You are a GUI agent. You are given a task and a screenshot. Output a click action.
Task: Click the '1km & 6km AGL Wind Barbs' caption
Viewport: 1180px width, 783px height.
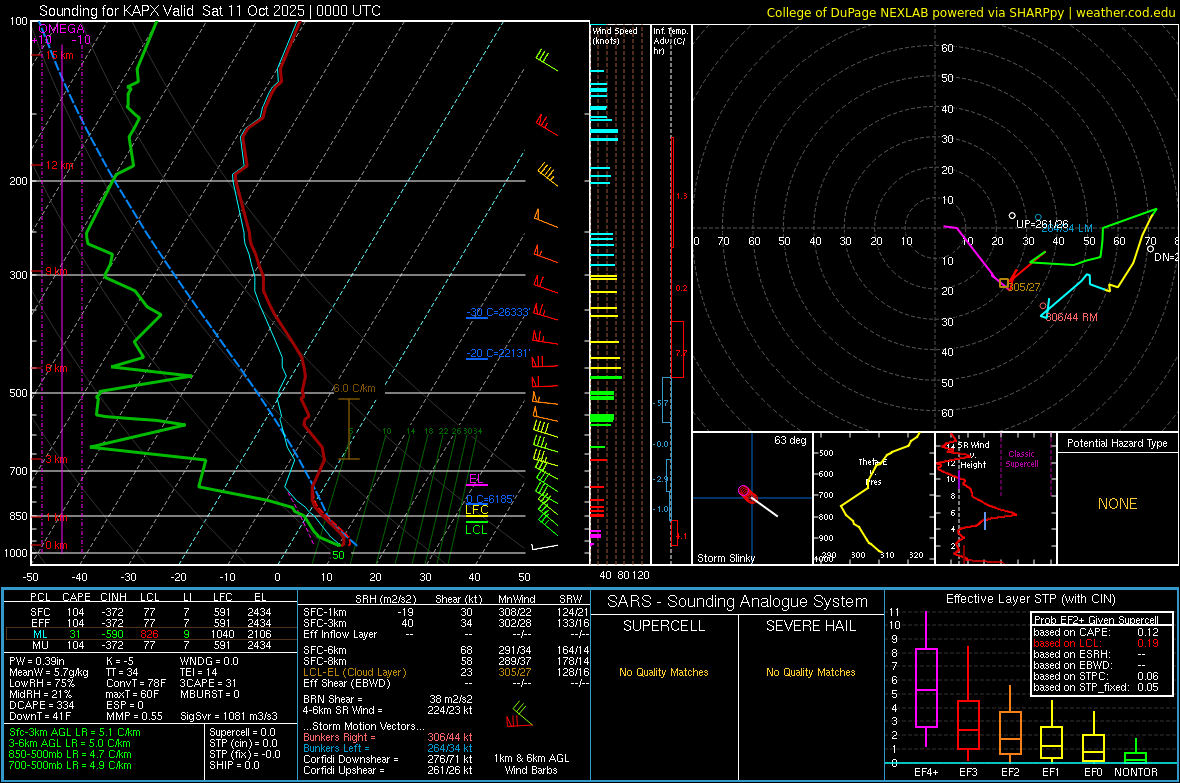coord(531,764)
